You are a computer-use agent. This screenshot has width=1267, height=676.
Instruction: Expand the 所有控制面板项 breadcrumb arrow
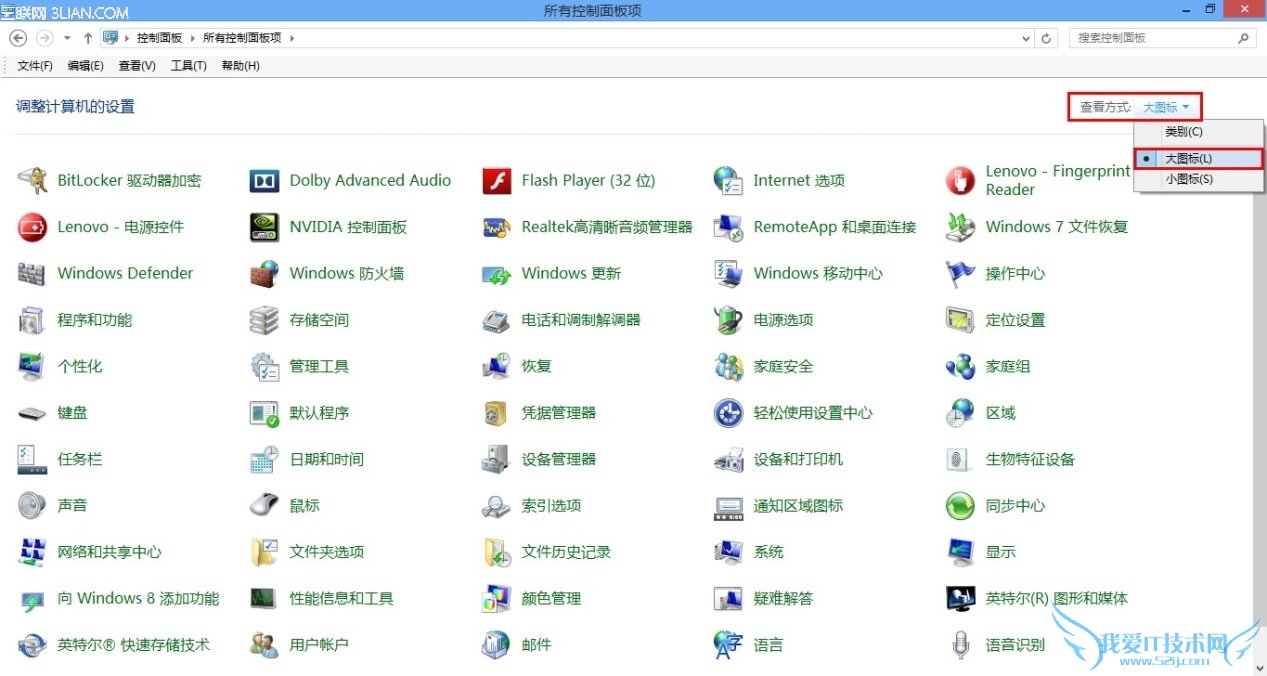pyautogui.click(x=292, y=38)
